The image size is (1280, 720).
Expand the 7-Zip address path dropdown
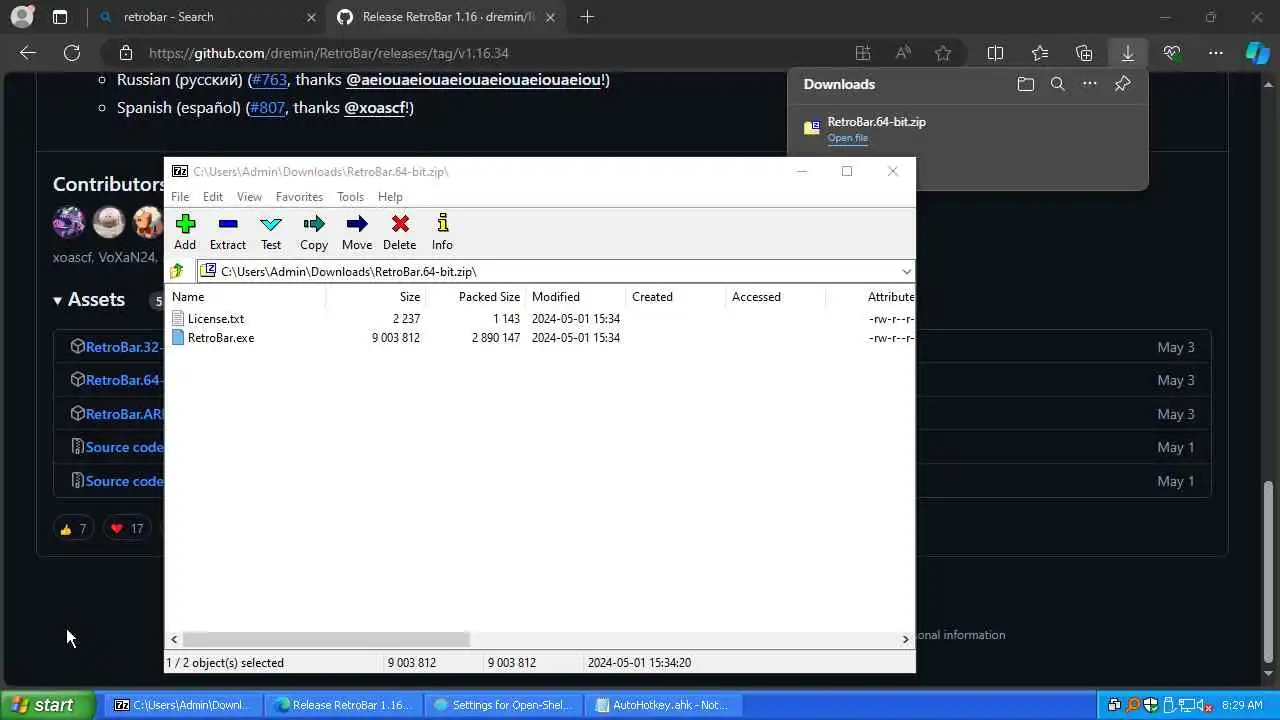[906, 272]
